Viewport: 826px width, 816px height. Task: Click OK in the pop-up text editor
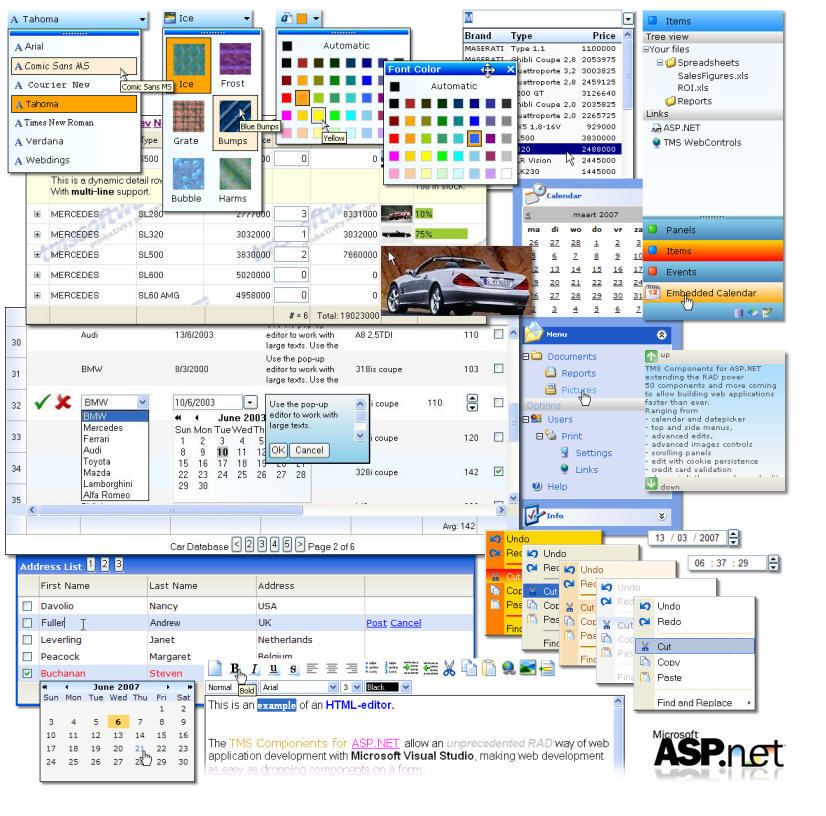(278, 450)
